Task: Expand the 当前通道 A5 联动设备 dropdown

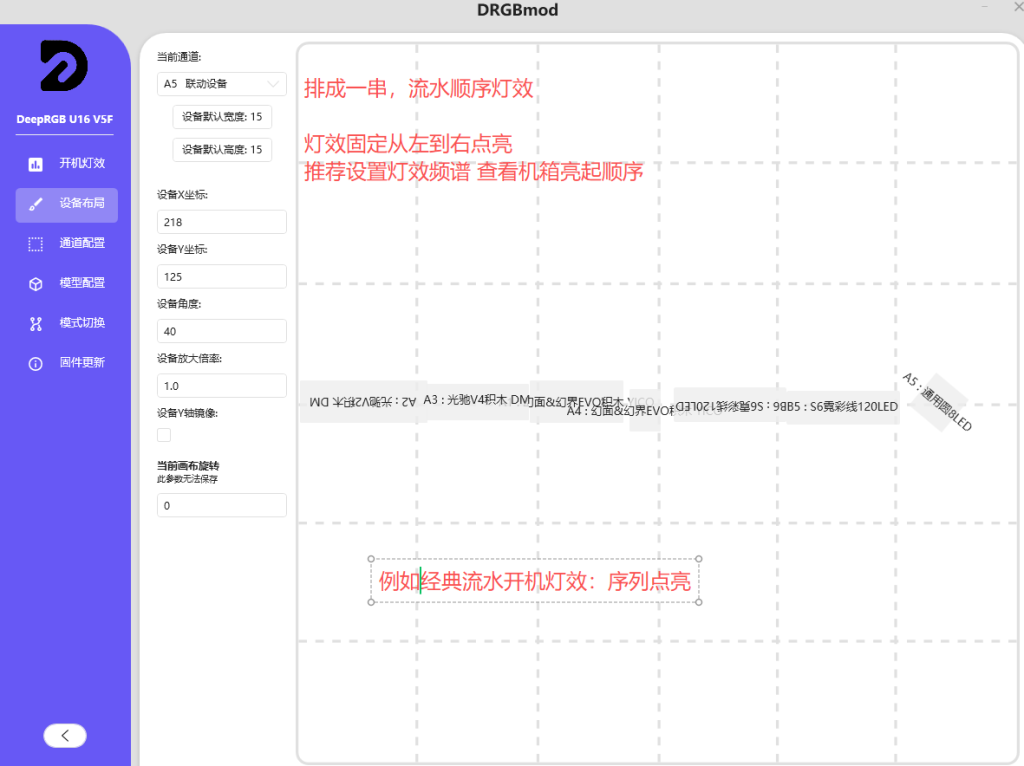Action: click(x=221, y=84)
